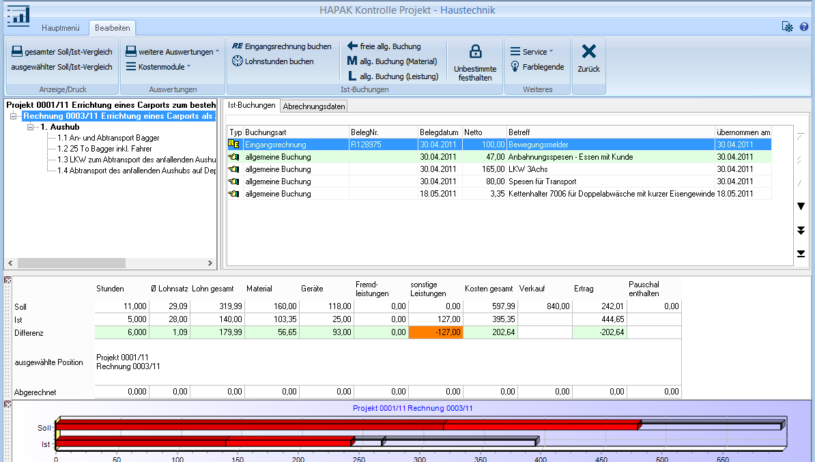Click the blue help question mark icon
This screenshot has height=462, width=815.
tap(804, 27)
